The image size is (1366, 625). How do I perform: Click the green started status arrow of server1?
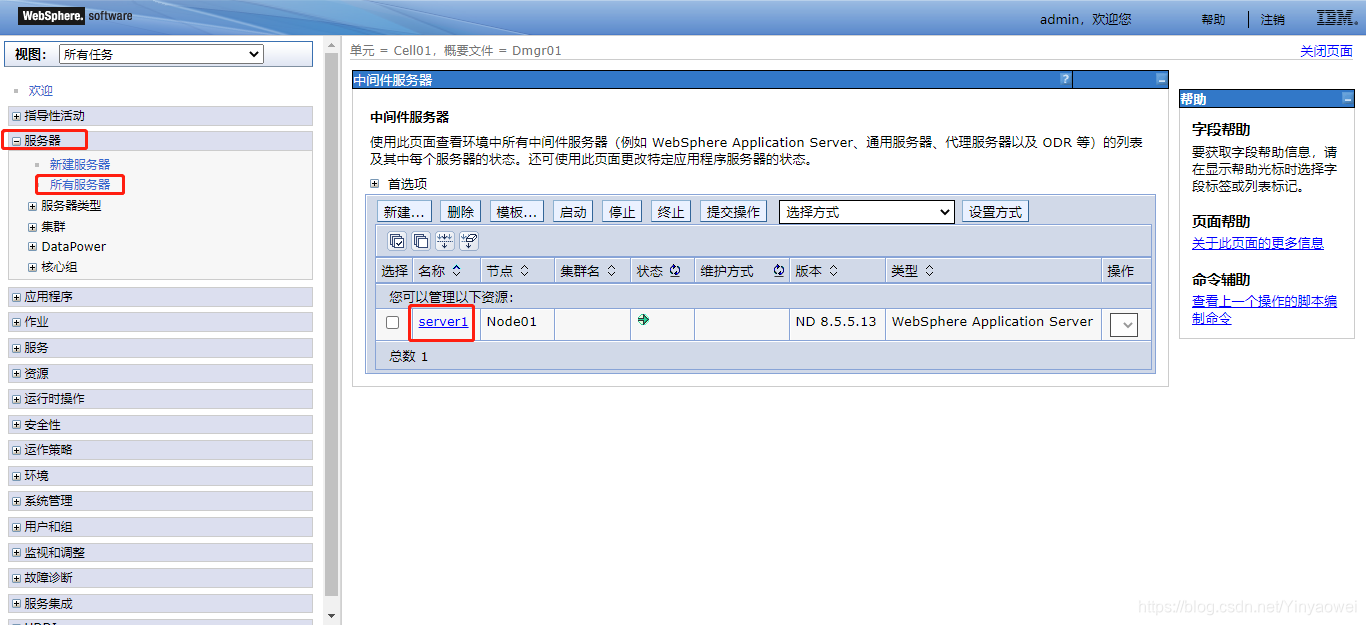644,320
